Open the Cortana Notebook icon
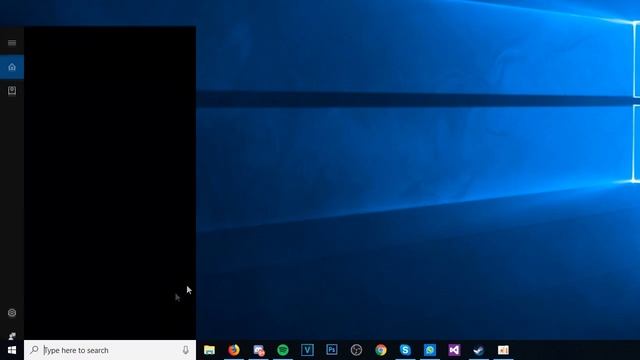Image resolution: width=640 pixels, height=360 pixels. point(12,90)
